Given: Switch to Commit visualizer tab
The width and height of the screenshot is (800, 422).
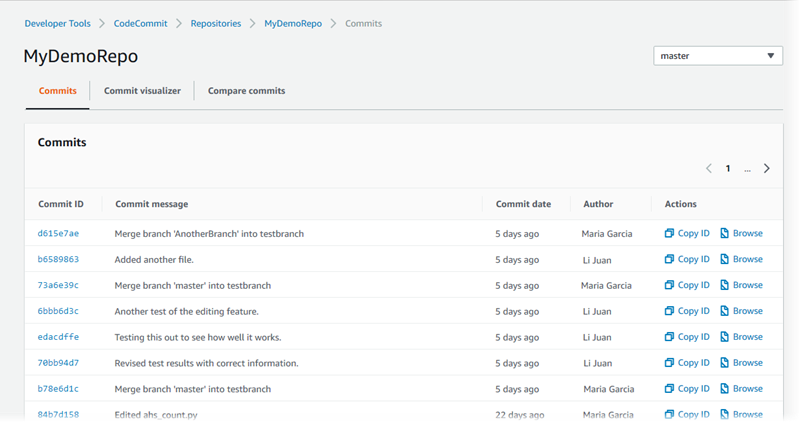Looking at the screenshot, I should [x=142, y=91].
